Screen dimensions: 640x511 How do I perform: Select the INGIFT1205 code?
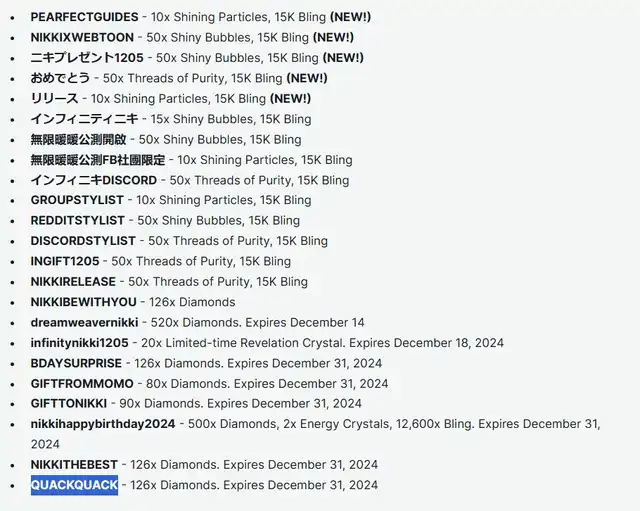click(65, 261)
